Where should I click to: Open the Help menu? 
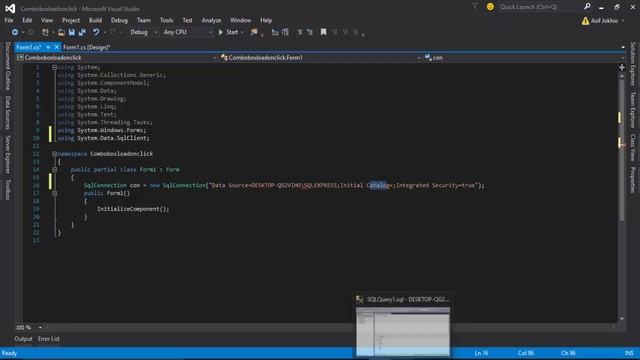[x=266, y=20]
